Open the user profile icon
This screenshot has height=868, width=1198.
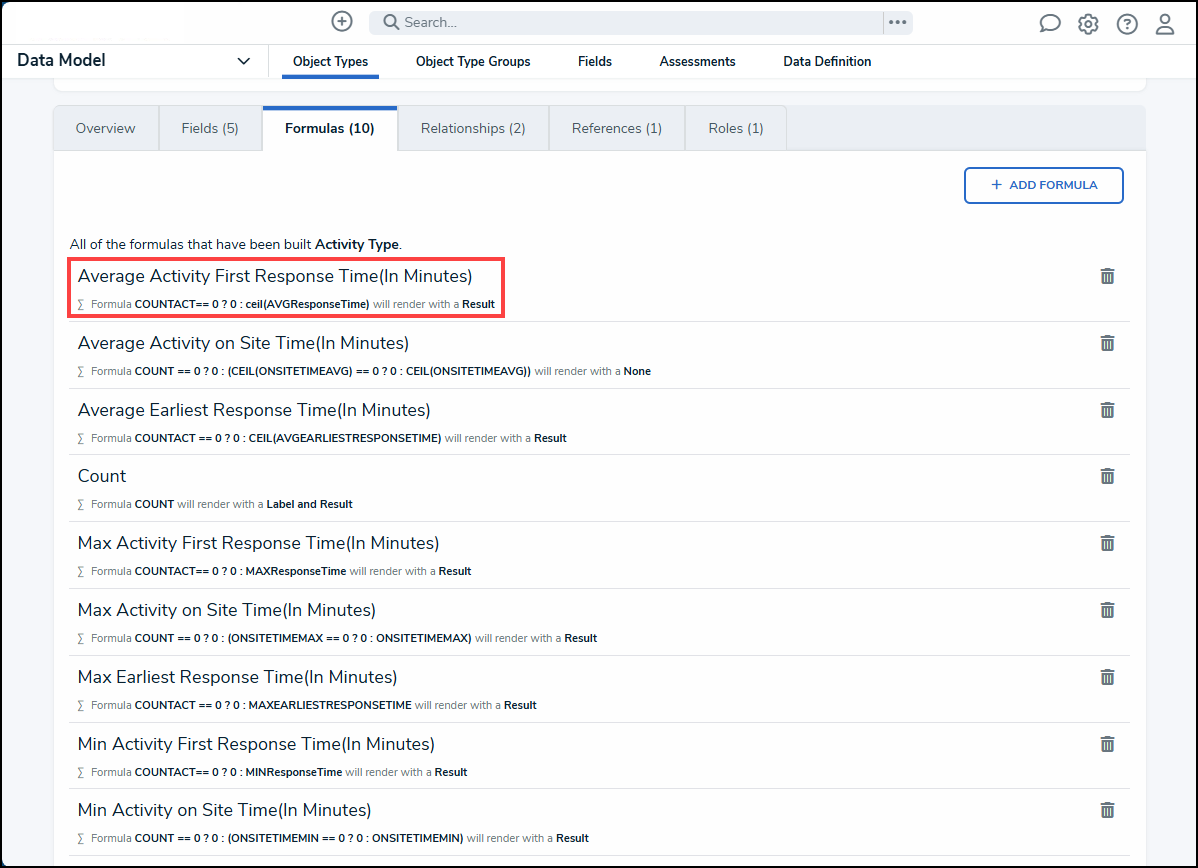pyautogui.click(x=1165, y=24)
